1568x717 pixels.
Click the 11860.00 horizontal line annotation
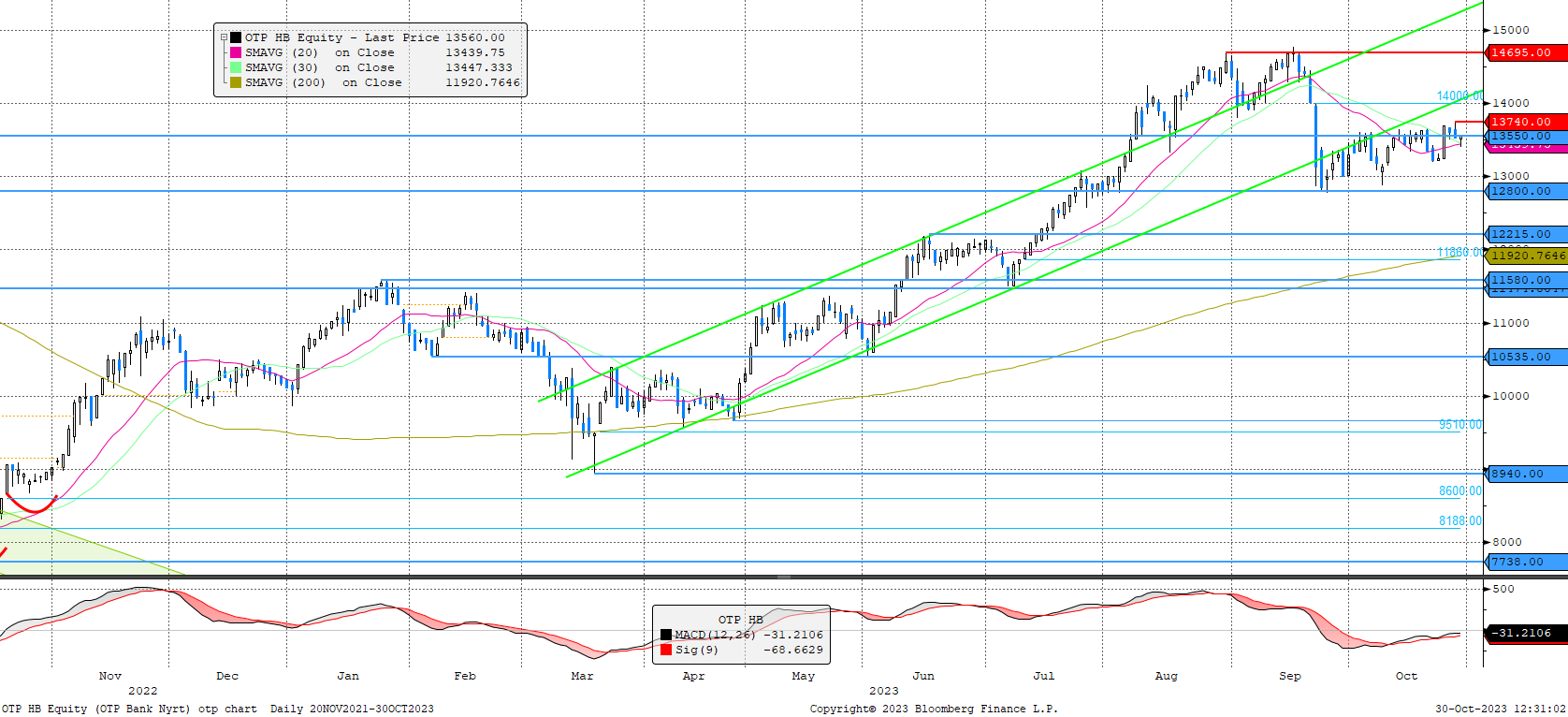[1459, 253]
